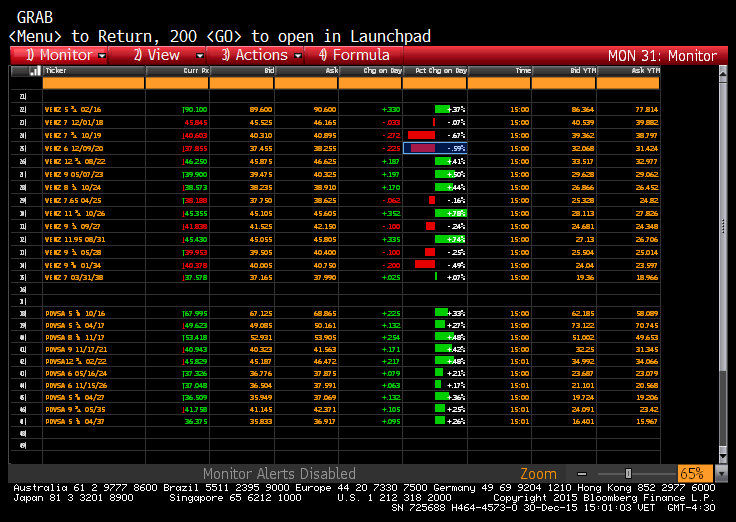Click ask value 68.865
The height and width of the screenshot is (522, 736).
pyautogui.click(x=325, y=314)
